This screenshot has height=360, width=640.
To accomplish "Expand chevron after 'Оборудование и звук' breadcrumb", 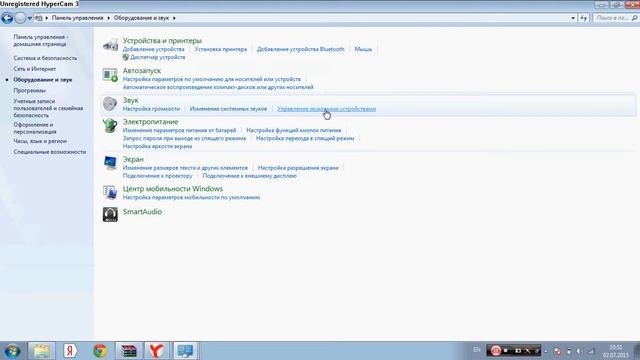I will click(174, 18).
